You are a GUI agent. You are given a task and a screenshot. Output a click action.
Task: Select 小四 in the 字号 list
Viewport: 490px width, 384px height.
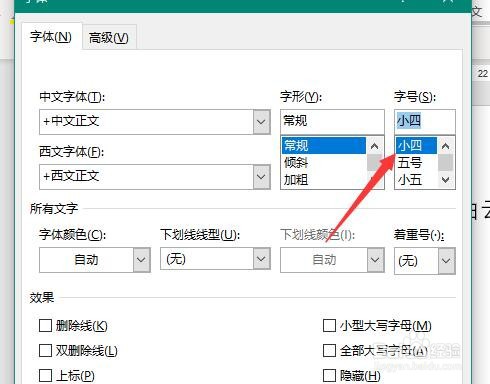[x=417, y=146]
